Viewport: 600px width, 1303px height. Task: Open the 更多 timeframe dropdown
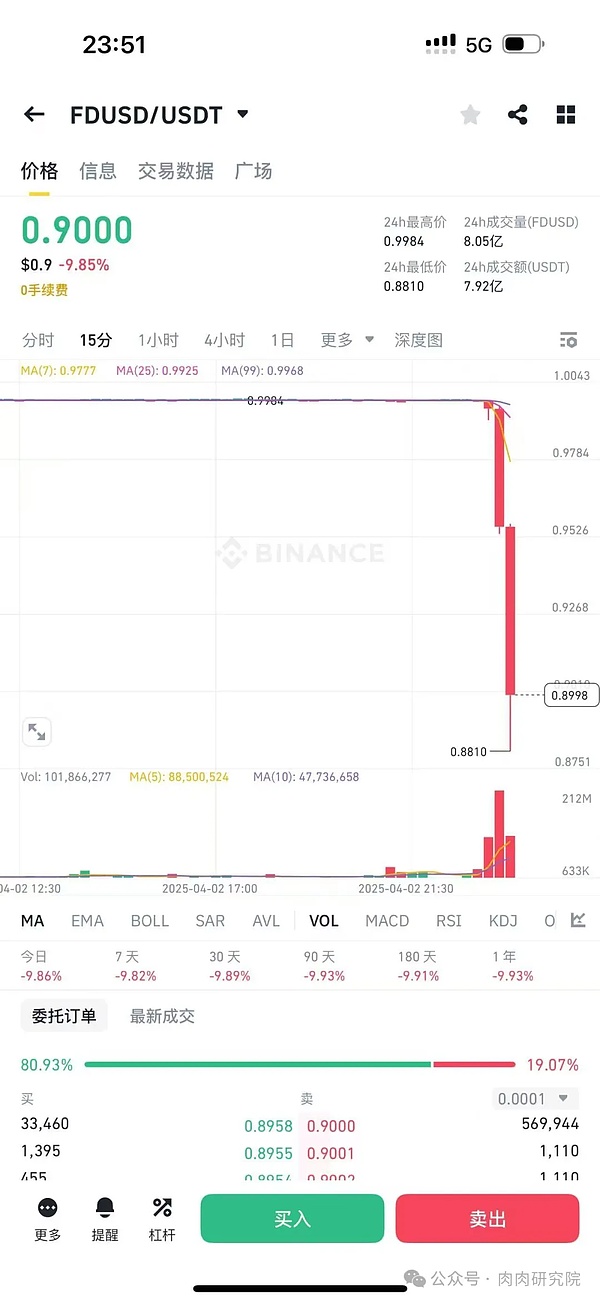point(347,340)
